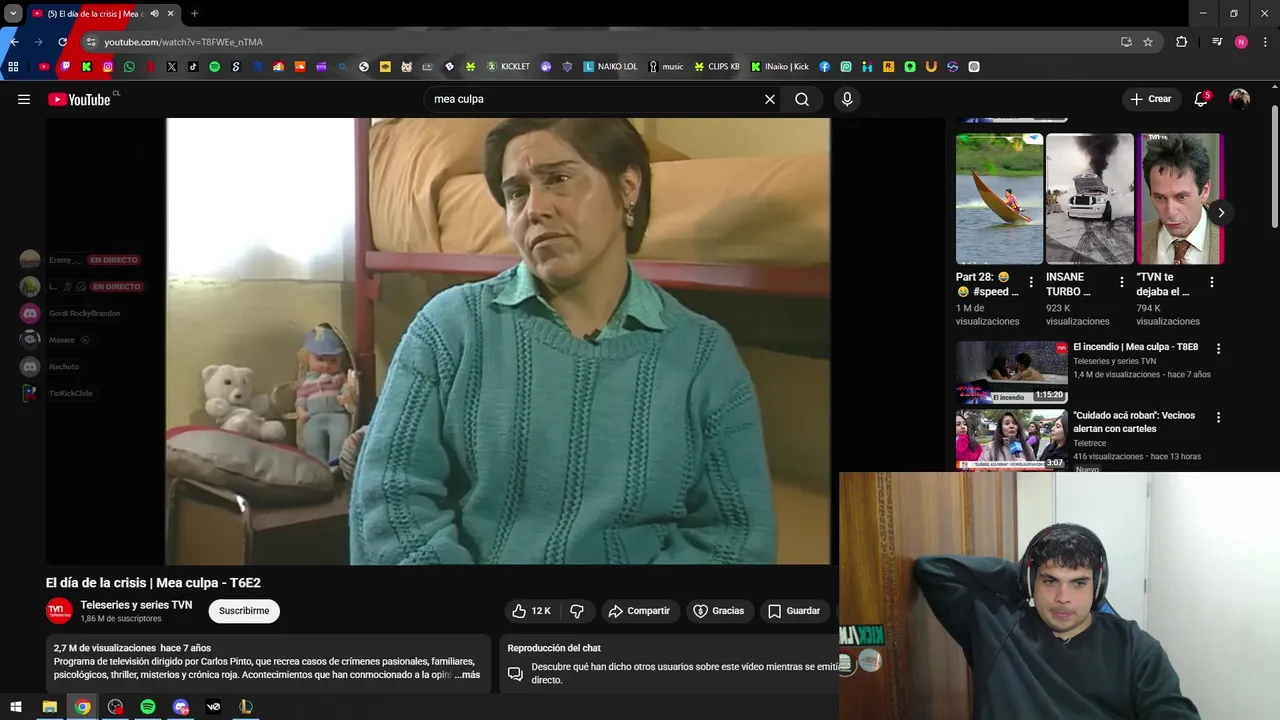
Task: Open the INaiko | Kick bookmark
Action: (x=780, y=67)
